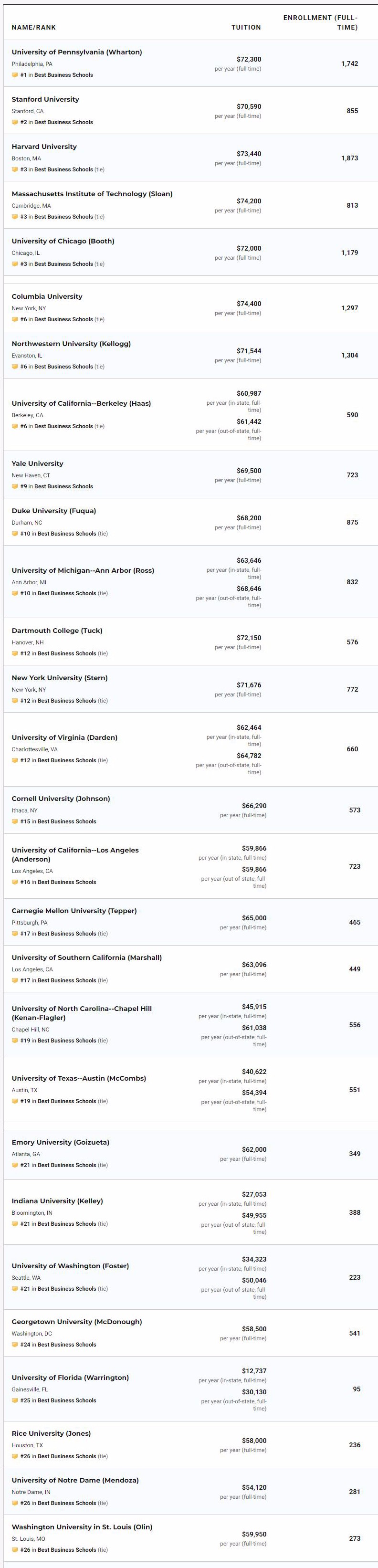Click the badge icon under Stanford University
The image size is (378, 1568).
click(x=15, y=122)
